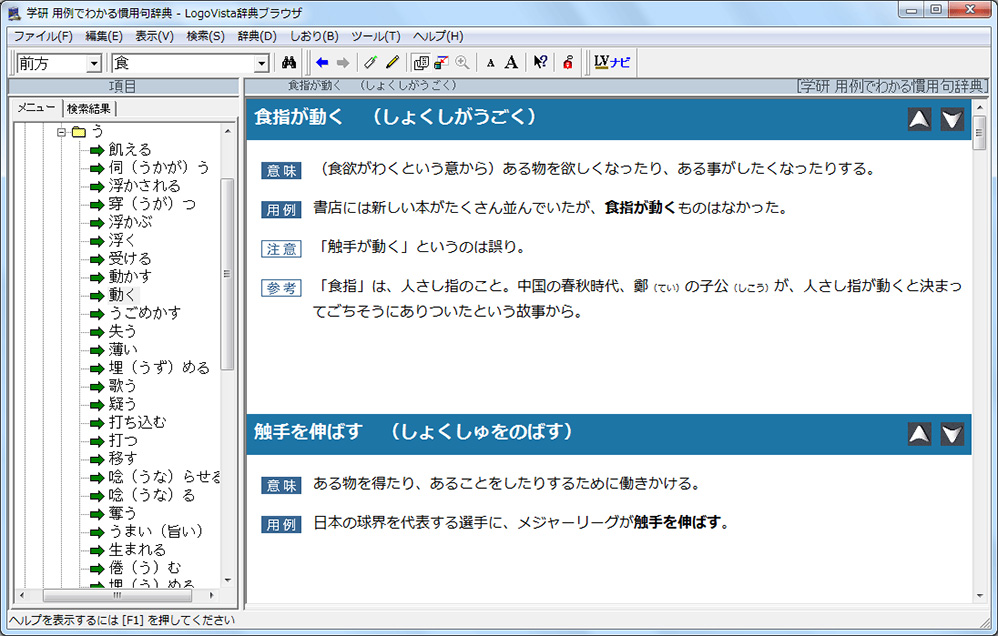Decrease font size with small A

point(490,63)
